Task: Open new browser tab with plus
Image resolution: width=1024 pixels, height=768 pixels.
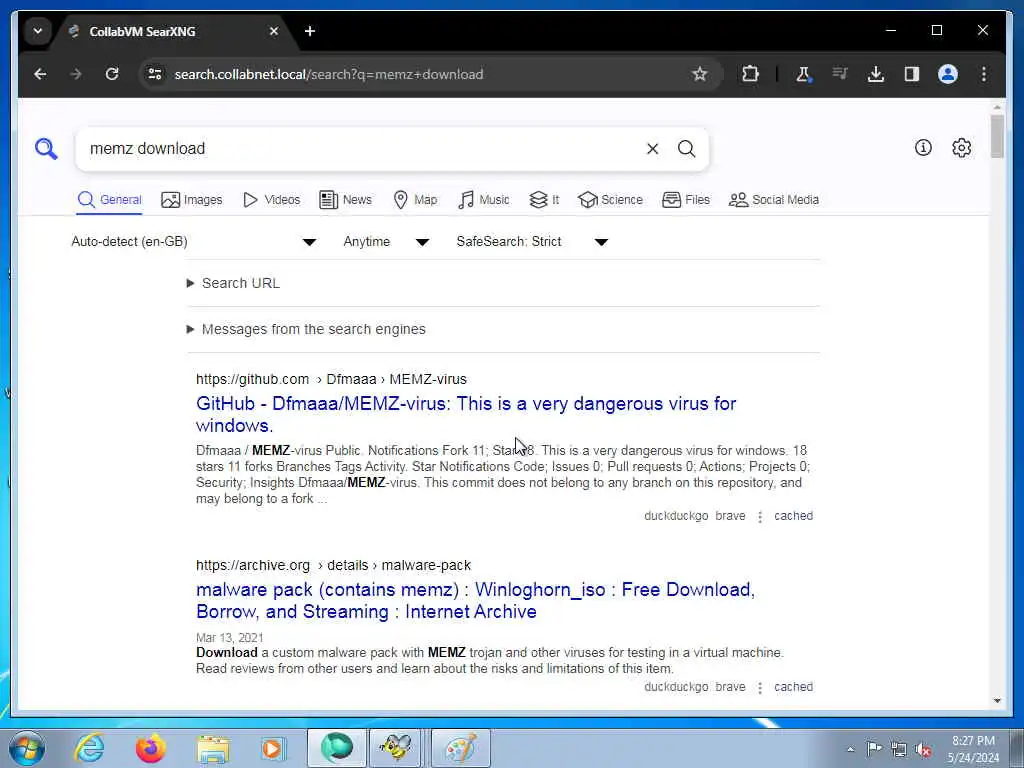Action: [310, 31]
